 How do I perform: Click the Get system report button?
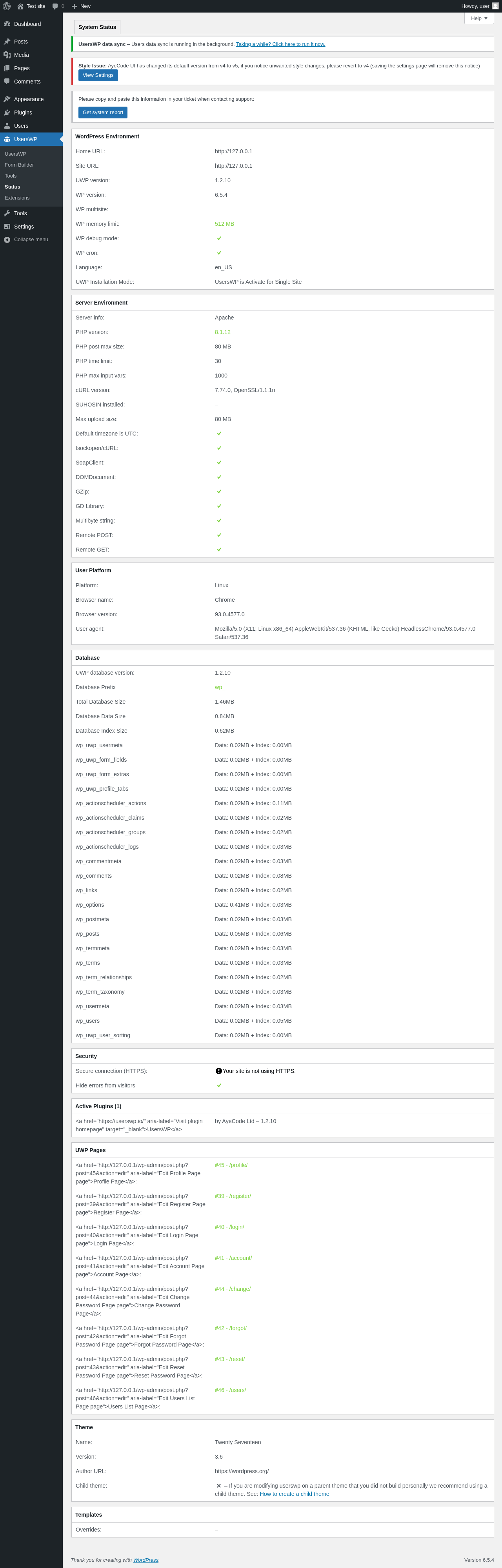[103, 113]
